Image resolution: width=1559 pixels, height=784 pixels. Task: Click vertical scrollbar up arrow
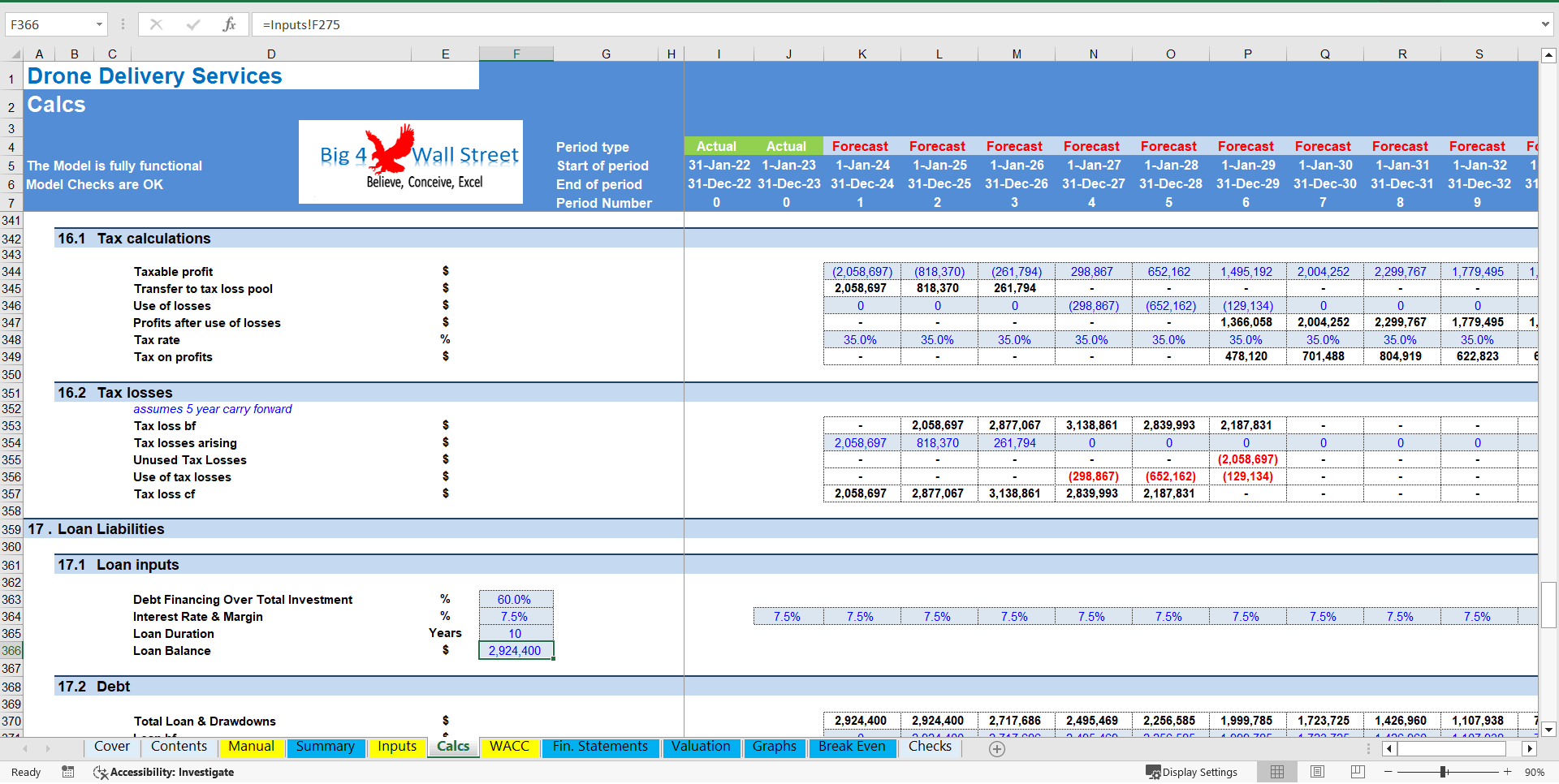(1548, 56)
